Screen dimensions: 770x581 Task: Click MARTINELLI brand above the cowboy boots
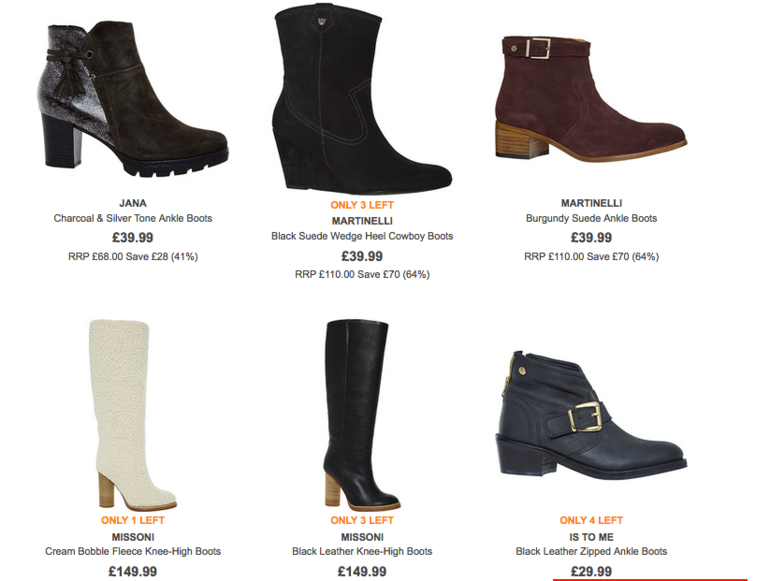(x=362, y=221)
